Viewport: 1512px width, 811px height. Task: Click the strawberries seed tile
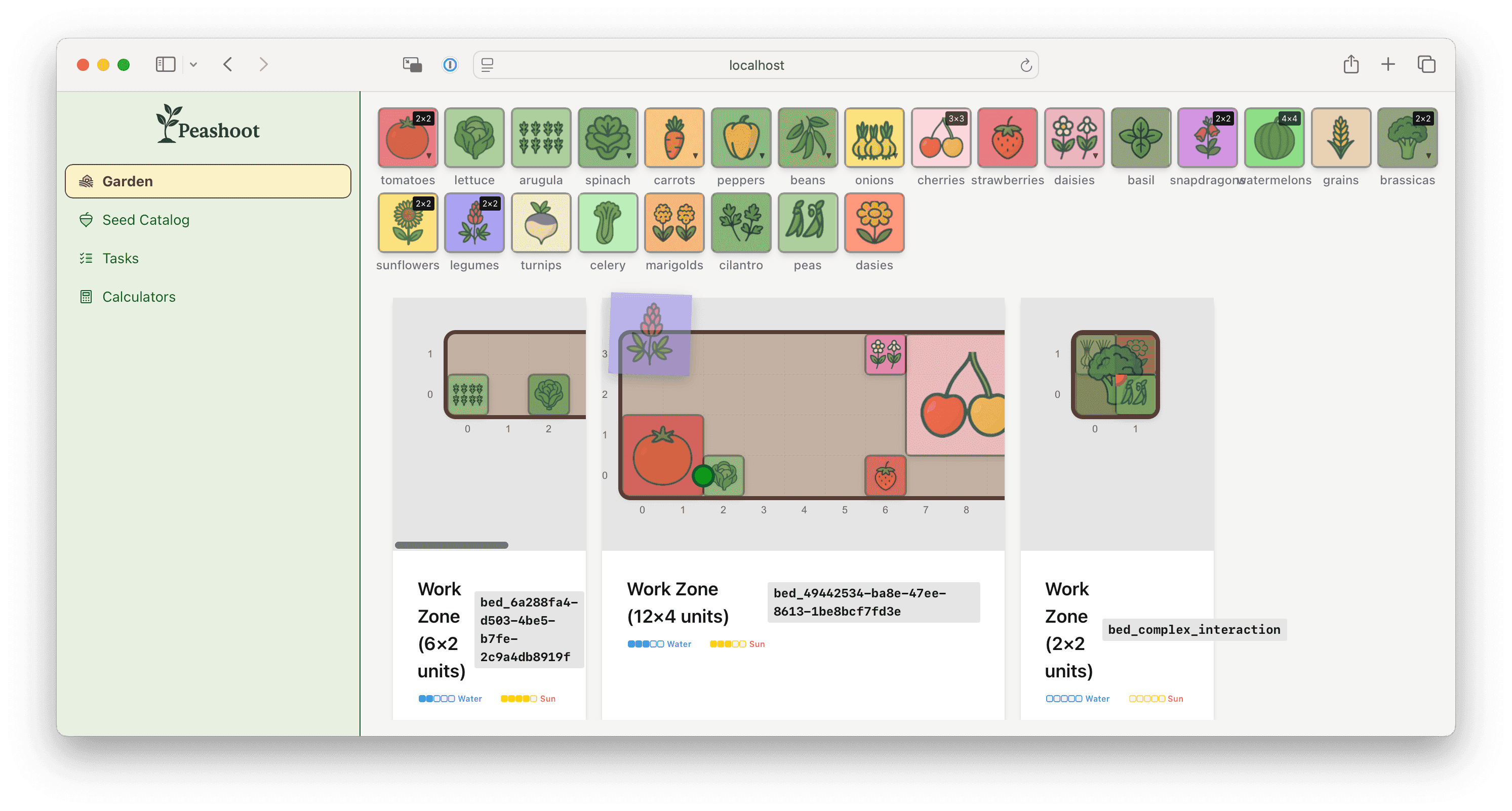tap(1007, 137)
